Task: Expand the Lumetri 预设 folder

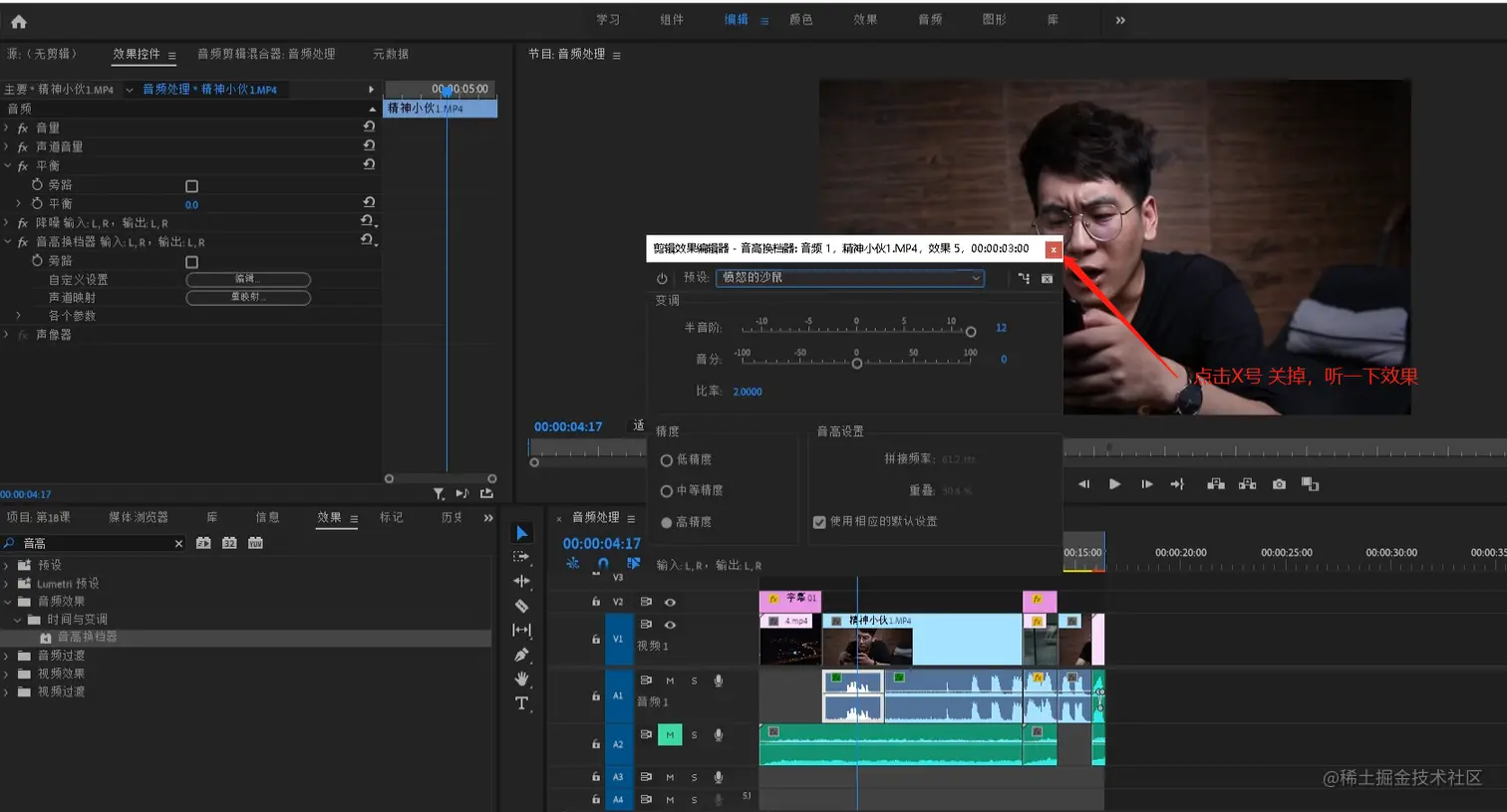Action: click(7, 583)
